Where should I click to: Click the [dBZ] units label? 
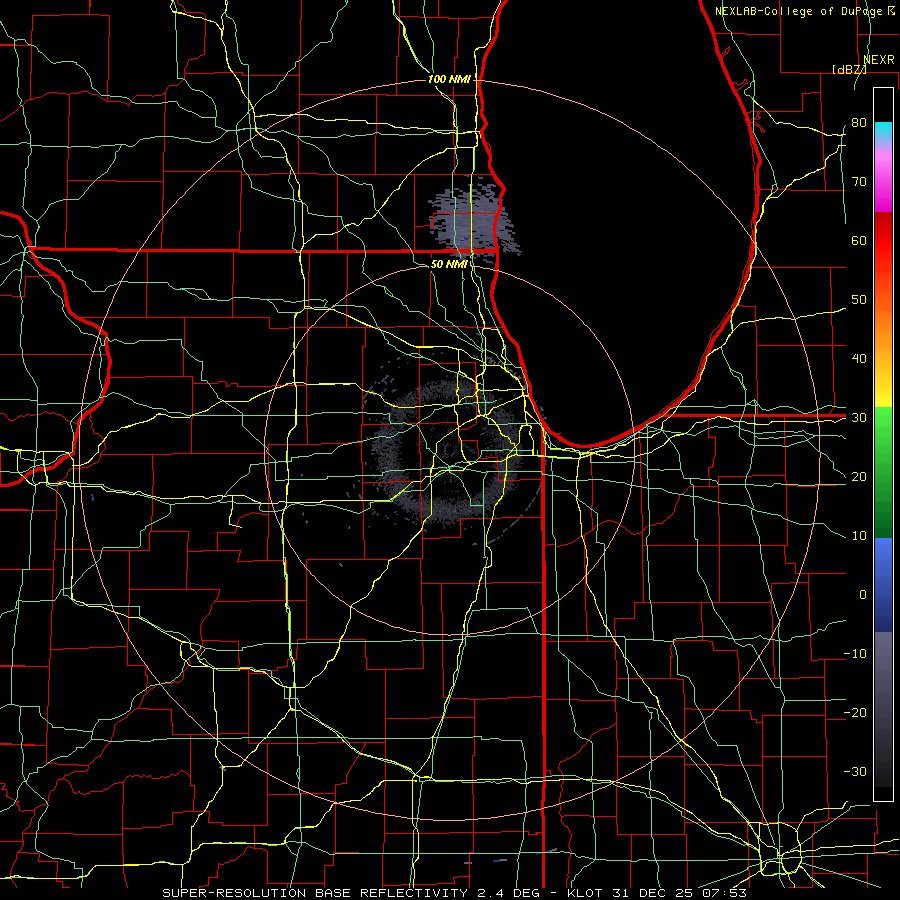[x=849, y=69]
